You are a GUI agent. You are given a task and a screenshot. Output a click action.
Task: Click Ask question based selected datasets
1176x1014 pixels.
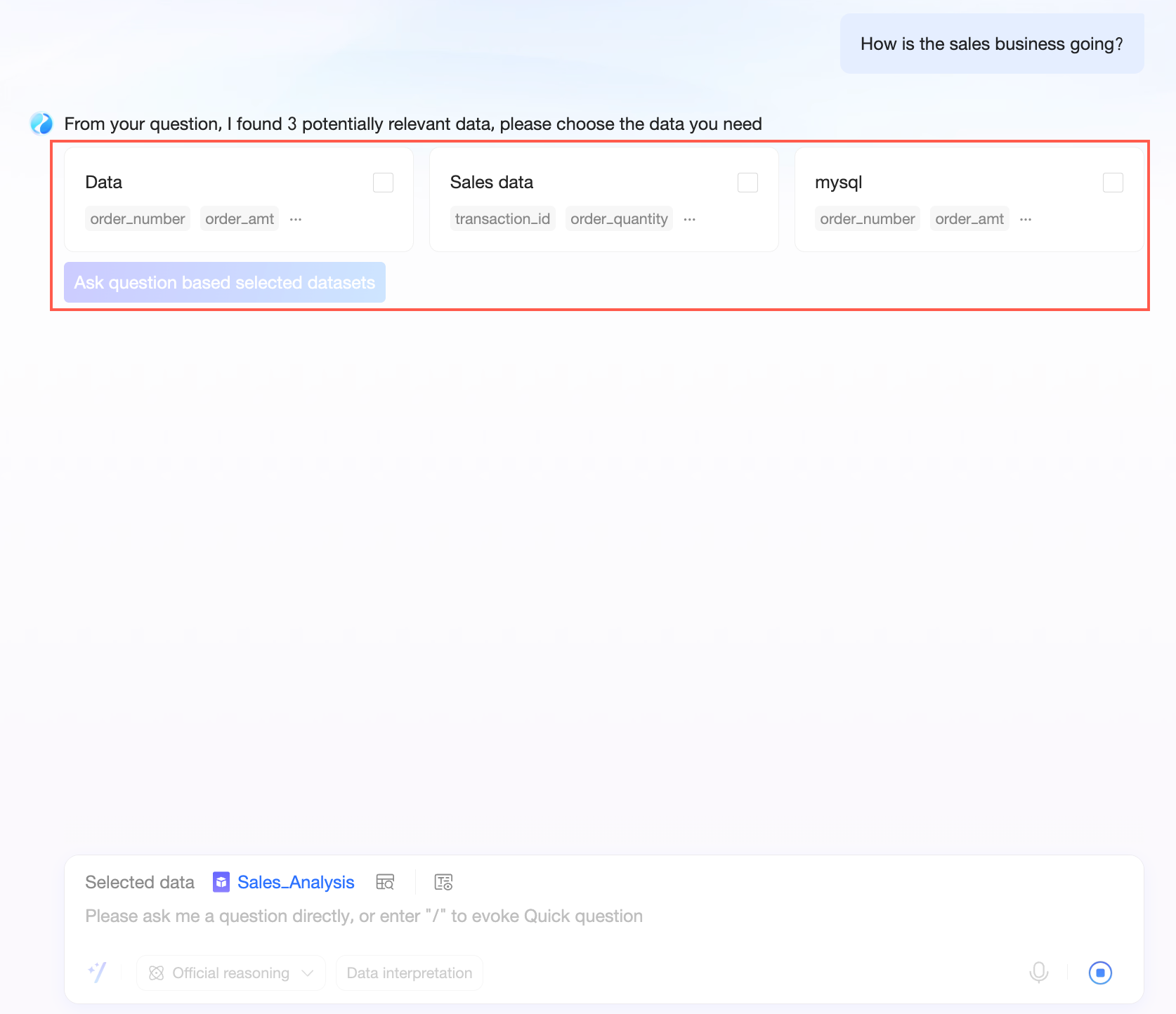click(x=225, y=282)
